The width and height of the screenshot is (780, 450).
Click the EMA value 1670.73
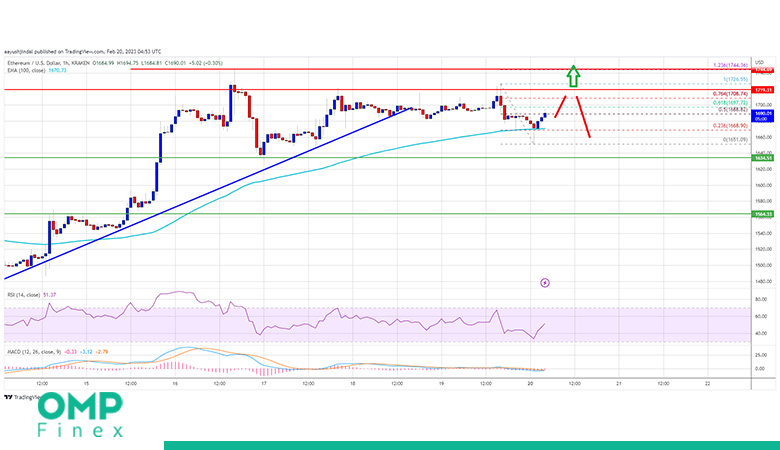point(56,71)
